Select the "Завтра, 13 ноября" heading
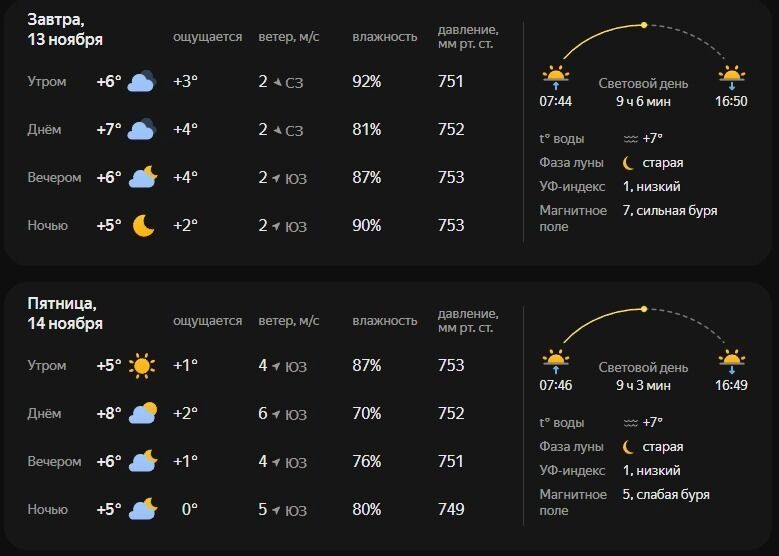This screenshot has width=779, height=556. pyautogui.click(x=65, y=30)
